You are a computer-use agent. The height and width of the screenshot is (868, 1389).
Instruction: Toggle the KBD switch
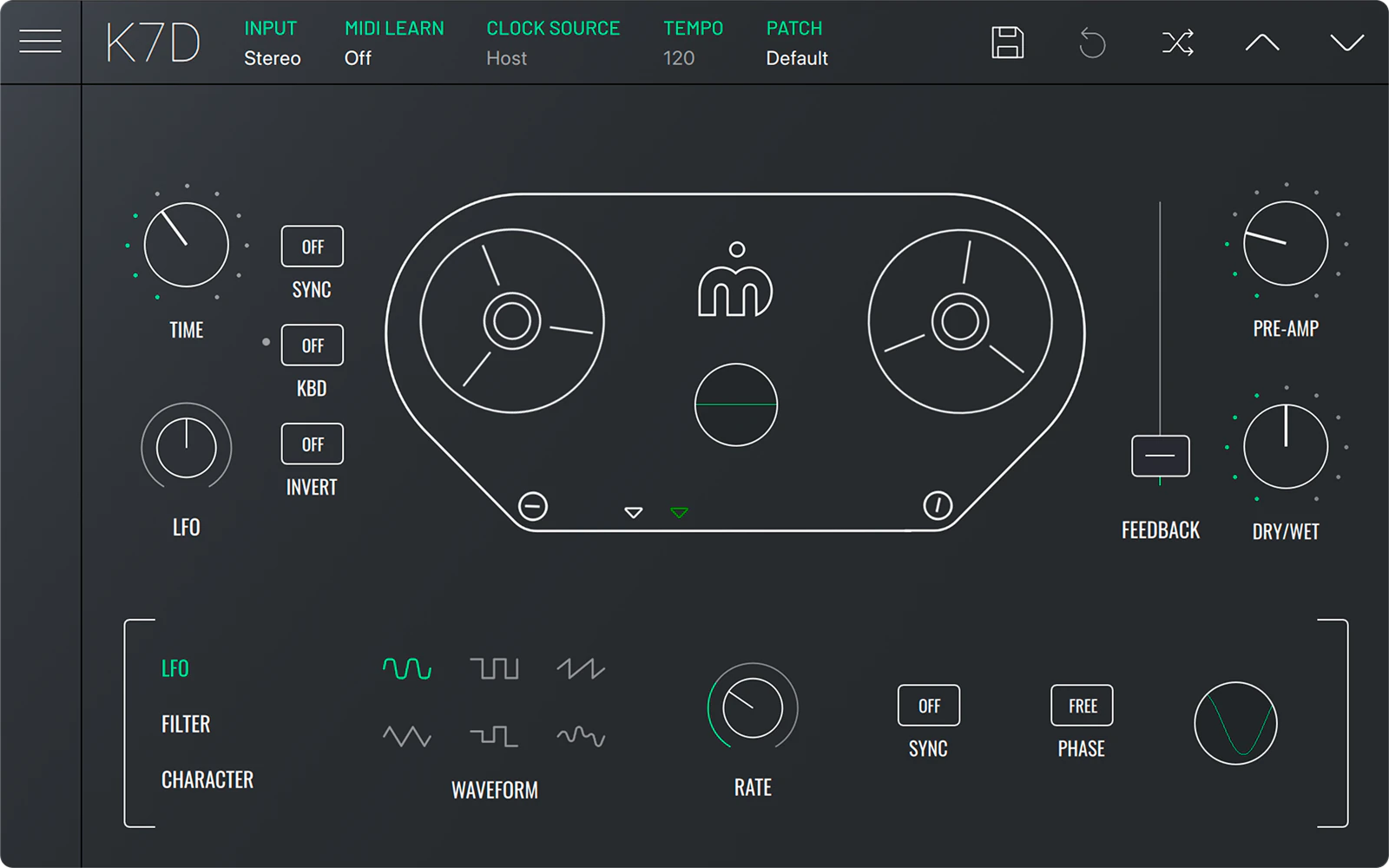tap(313, 345)
